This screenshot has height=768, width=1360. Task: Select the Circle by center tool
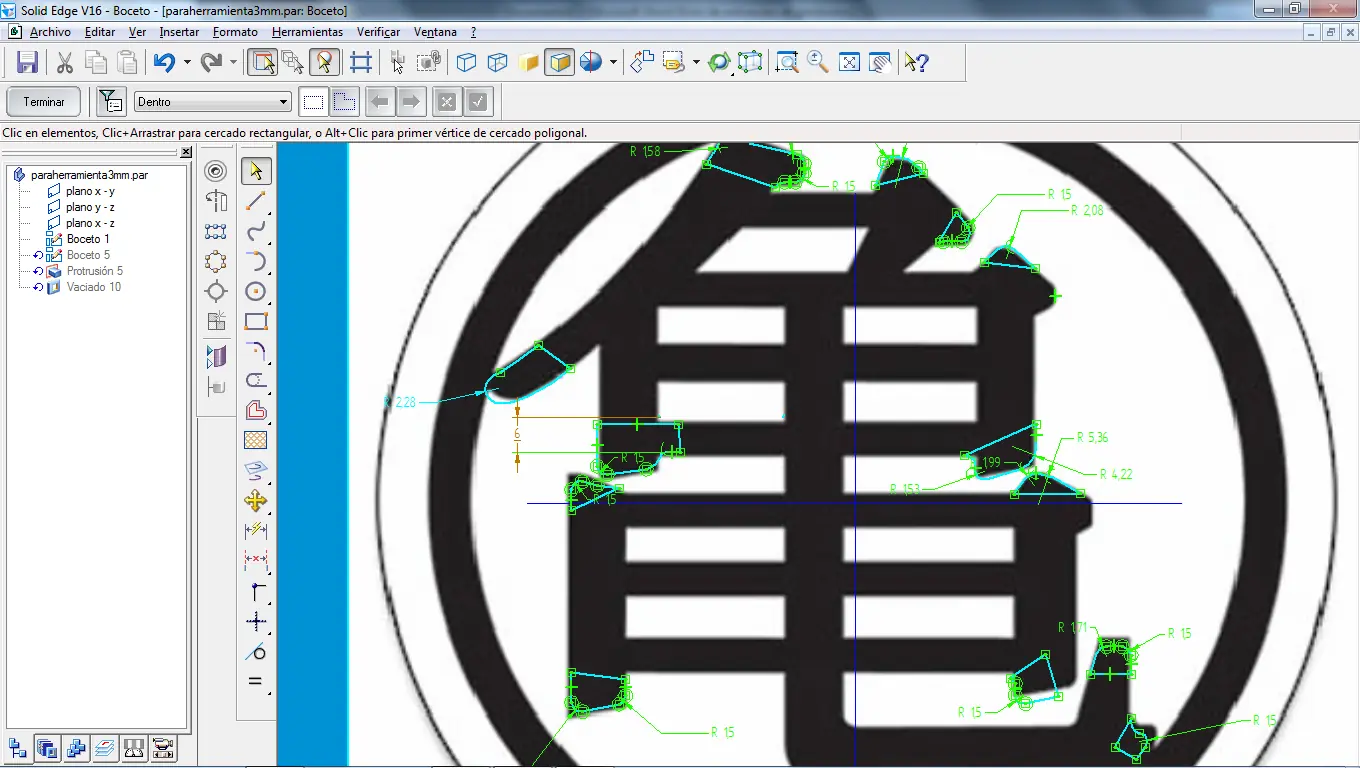[x=256, y=291]
